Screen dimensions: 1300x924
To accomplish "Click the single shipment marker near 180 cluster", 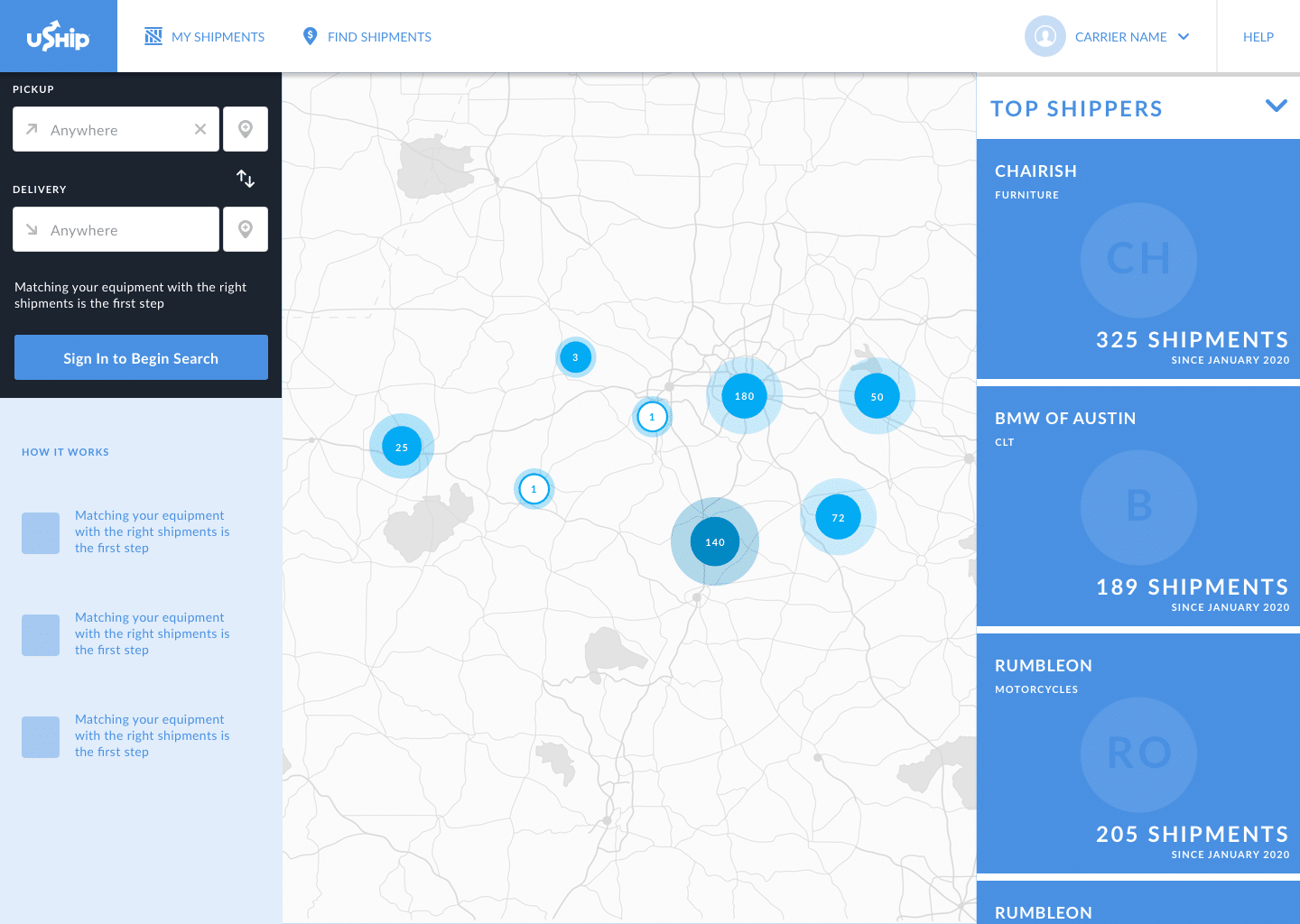I will (x=652, y=417).
